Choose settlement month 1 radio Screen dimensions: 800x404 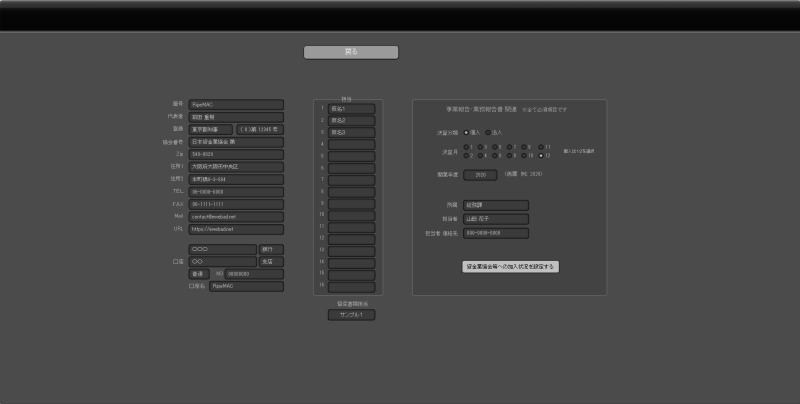(466, 147)
